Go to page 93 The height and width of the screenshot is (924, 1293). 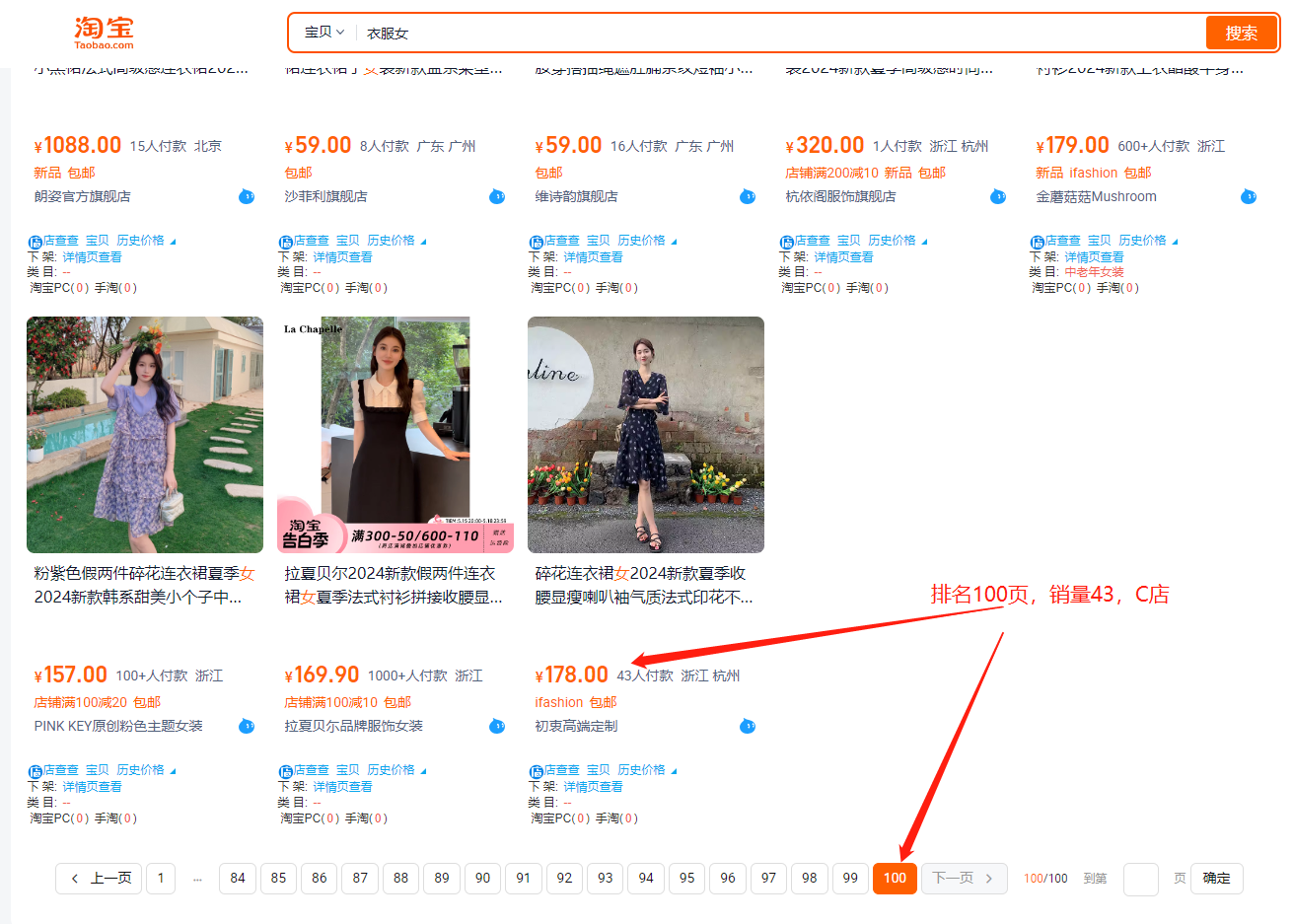coord(605,878)
